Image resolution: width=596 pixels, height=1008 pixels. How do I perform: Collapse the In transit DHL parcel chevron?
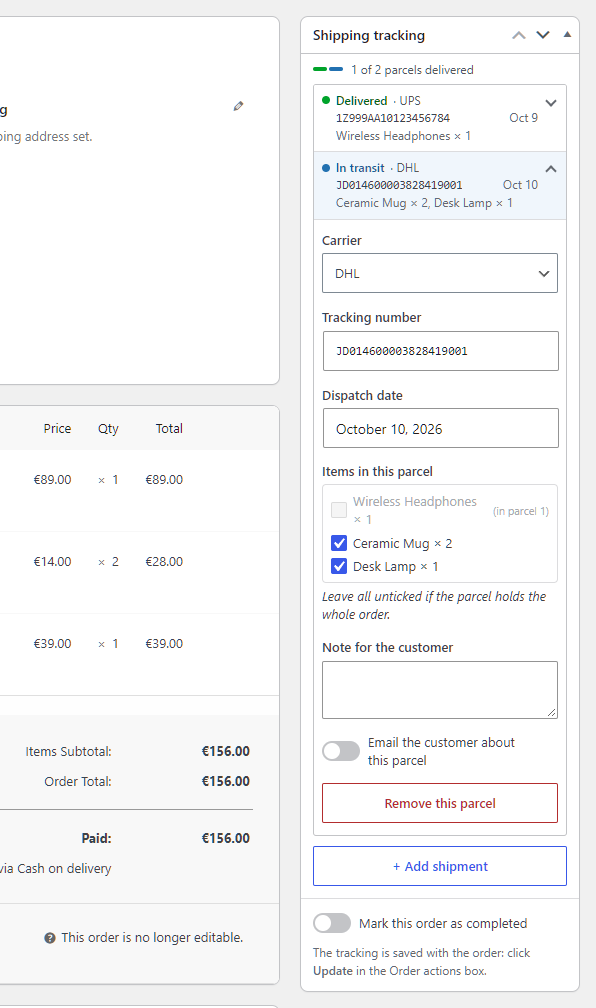point(551,169)
